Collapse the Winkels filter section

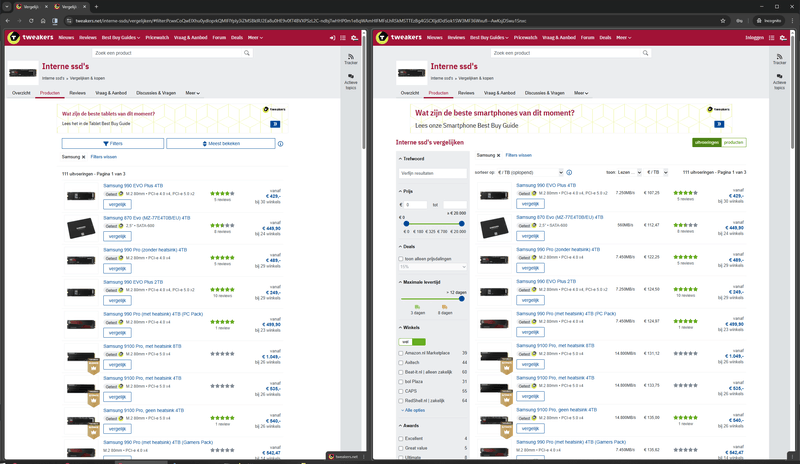point(409,328)
